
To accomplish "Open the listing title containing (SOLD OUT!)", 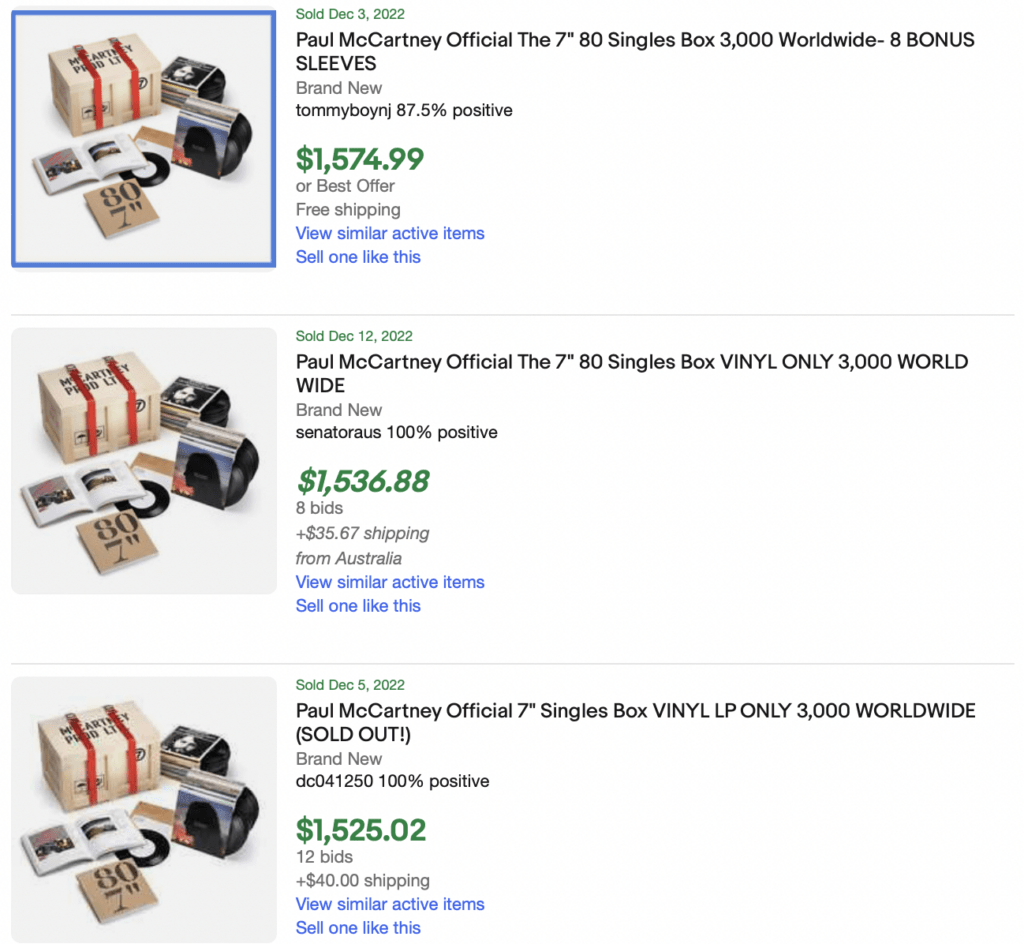I will pyautogui.click(x=635, y=722).
